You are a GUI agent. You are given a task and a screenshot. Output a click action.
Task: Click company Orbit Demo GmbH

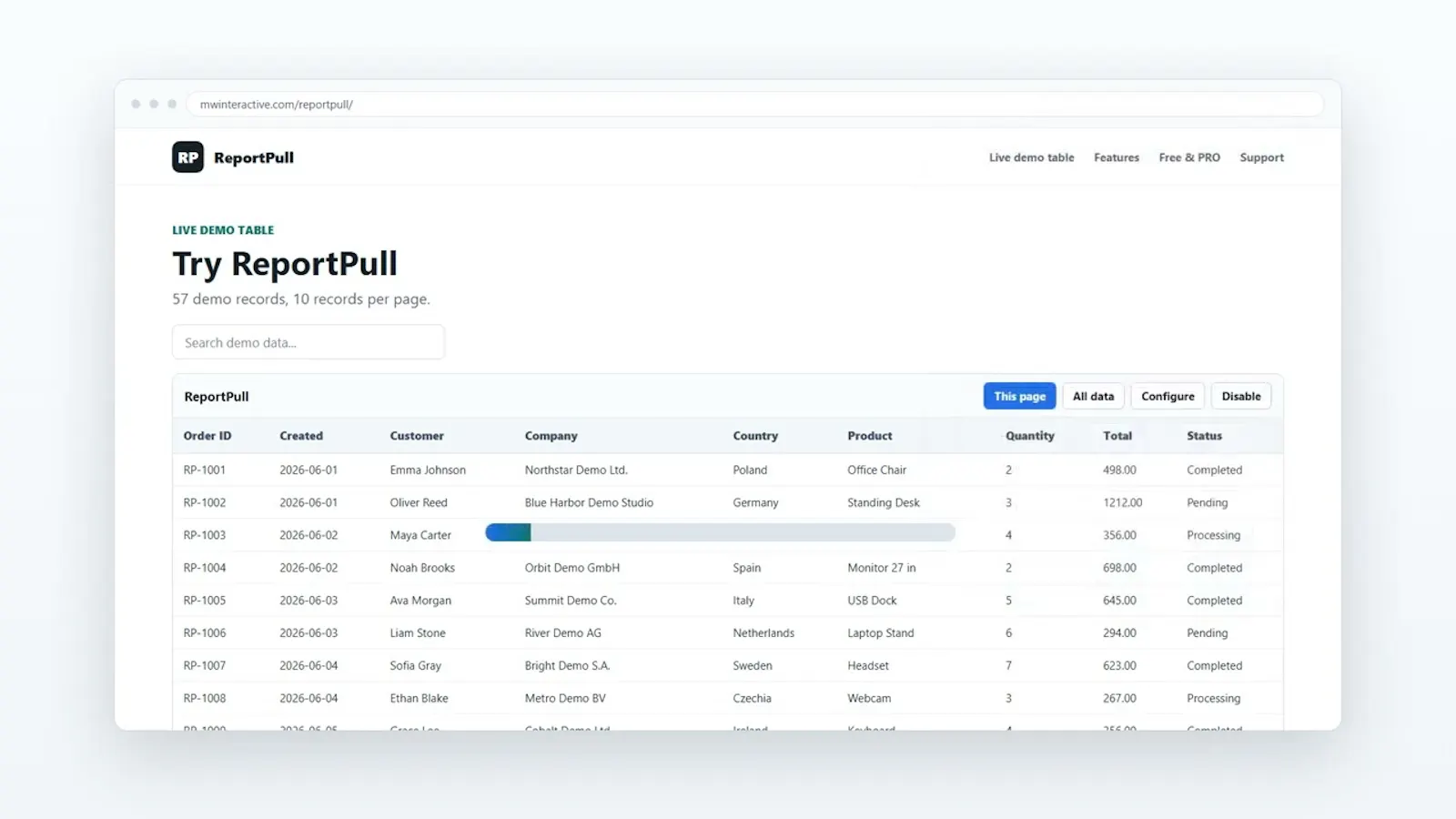pyautogui.click(x=572, y=568)
